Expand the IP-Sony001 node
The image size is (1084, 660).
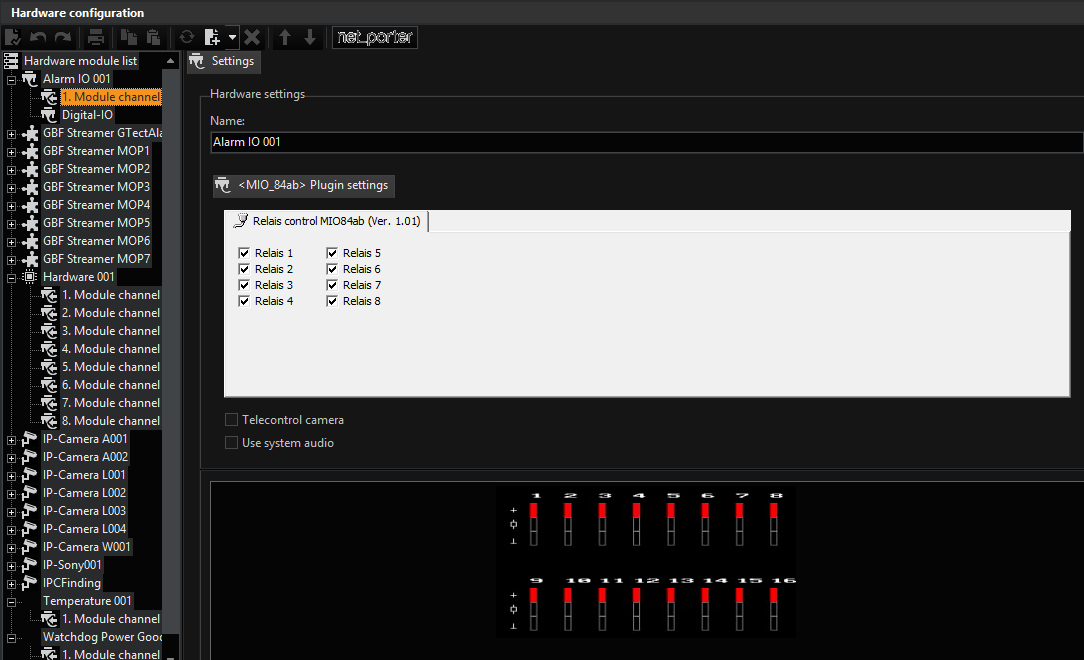coord(11,566)
